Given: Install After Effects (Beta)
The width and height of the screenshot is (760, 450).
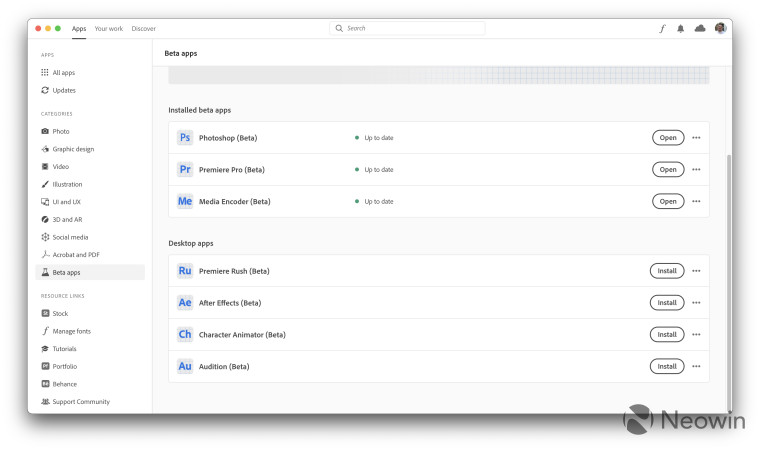Looking at the screenshot, I should (x=667, y=303).
